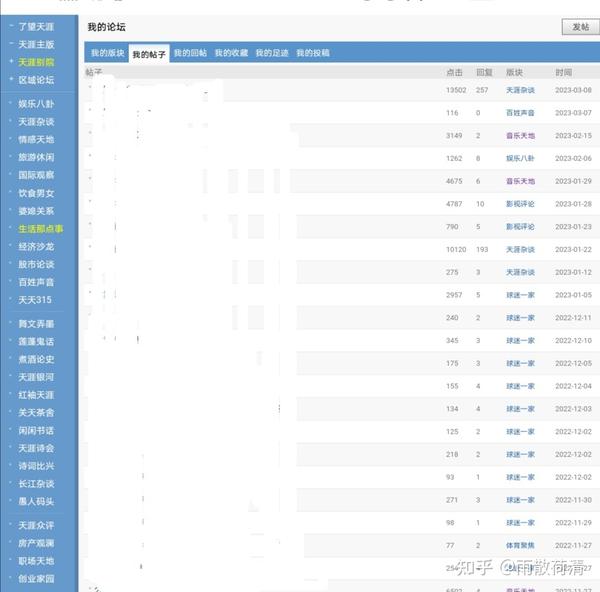Screen dimensions: 600x592
Task: Click the 时间 column header
Action: (564, 72)
